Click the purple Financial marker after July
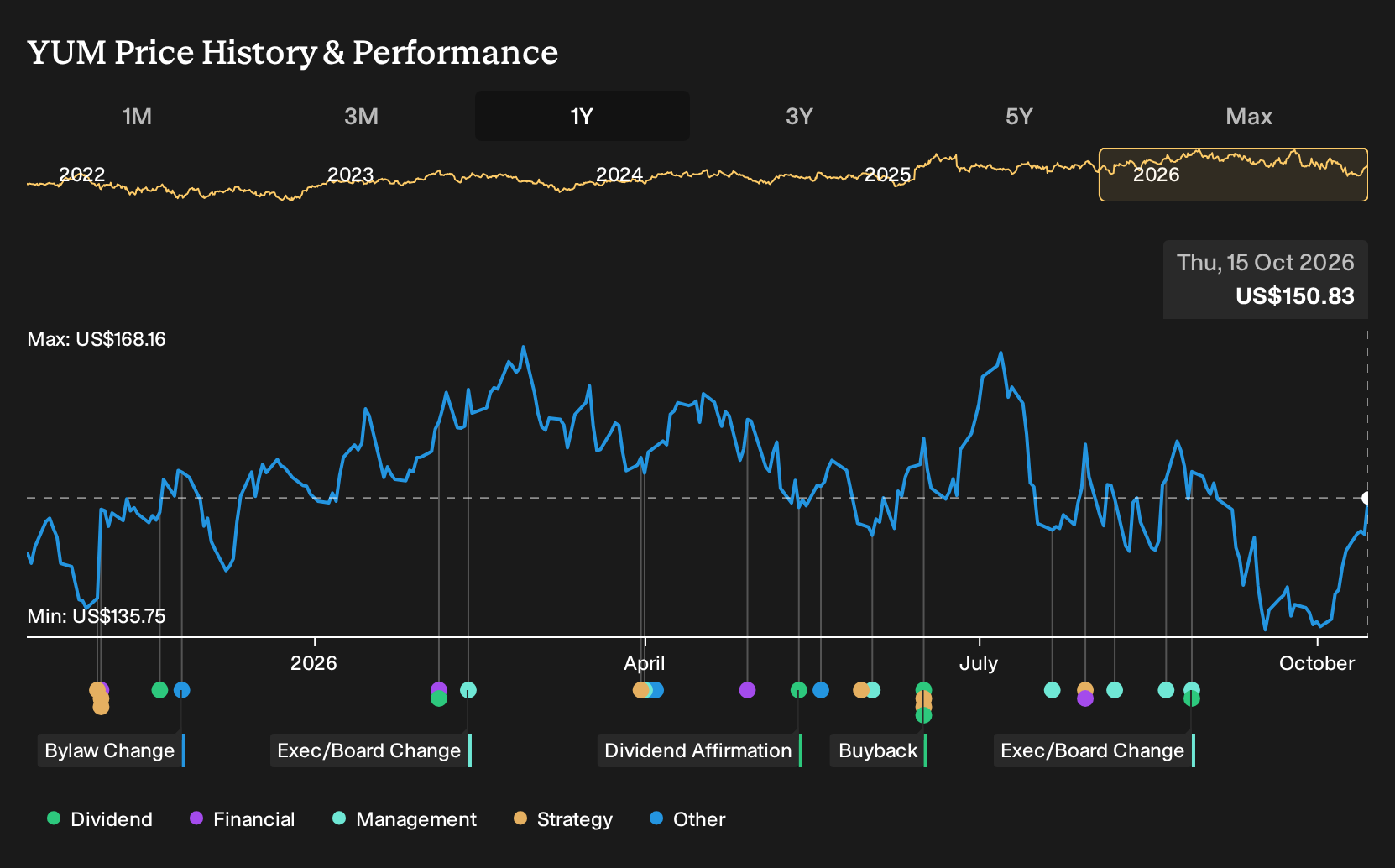 [x=1085, y=698]
